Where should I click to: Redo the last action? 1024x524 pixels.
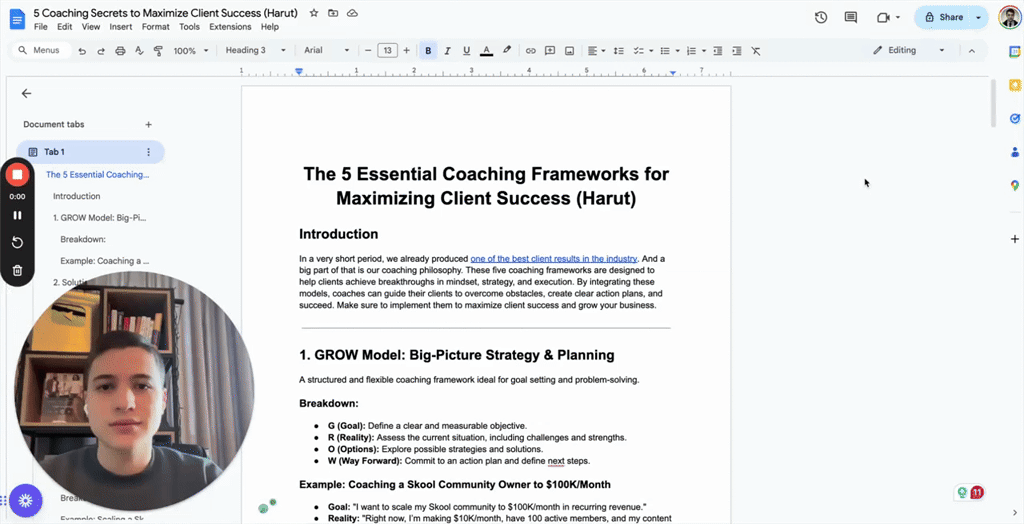101,50
